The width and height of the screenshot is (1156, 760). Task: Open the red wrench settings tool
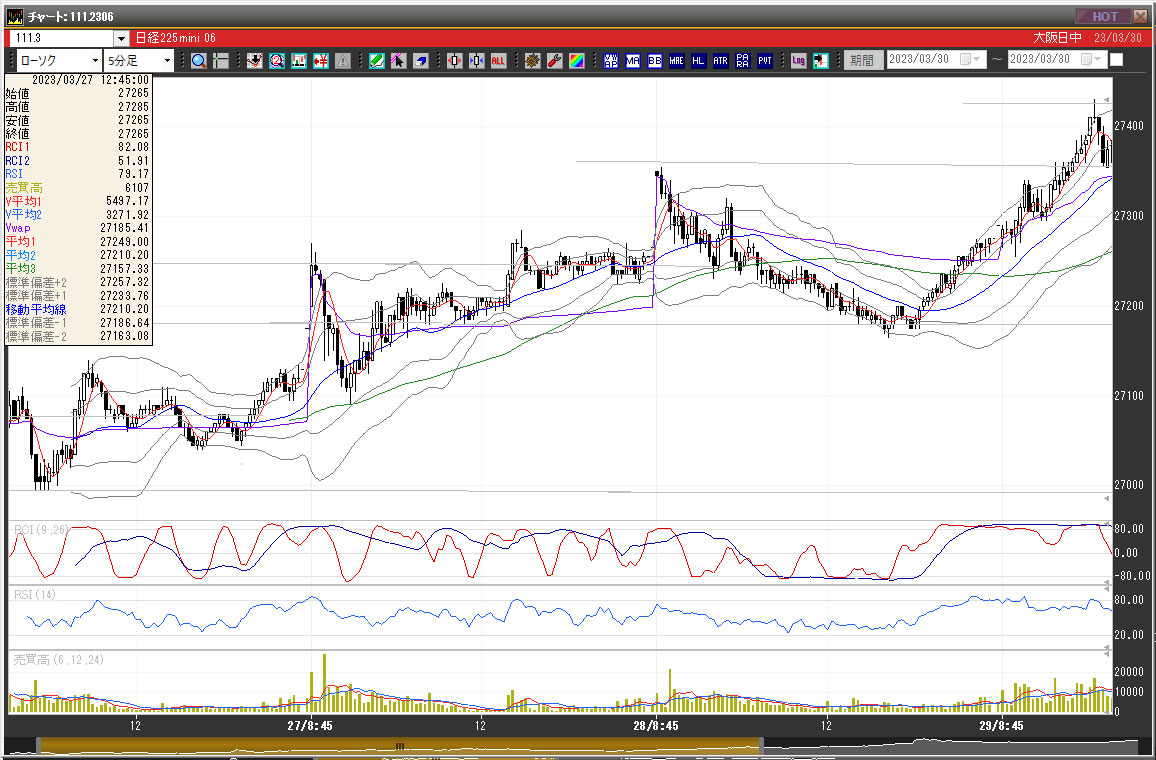(554, 60)
